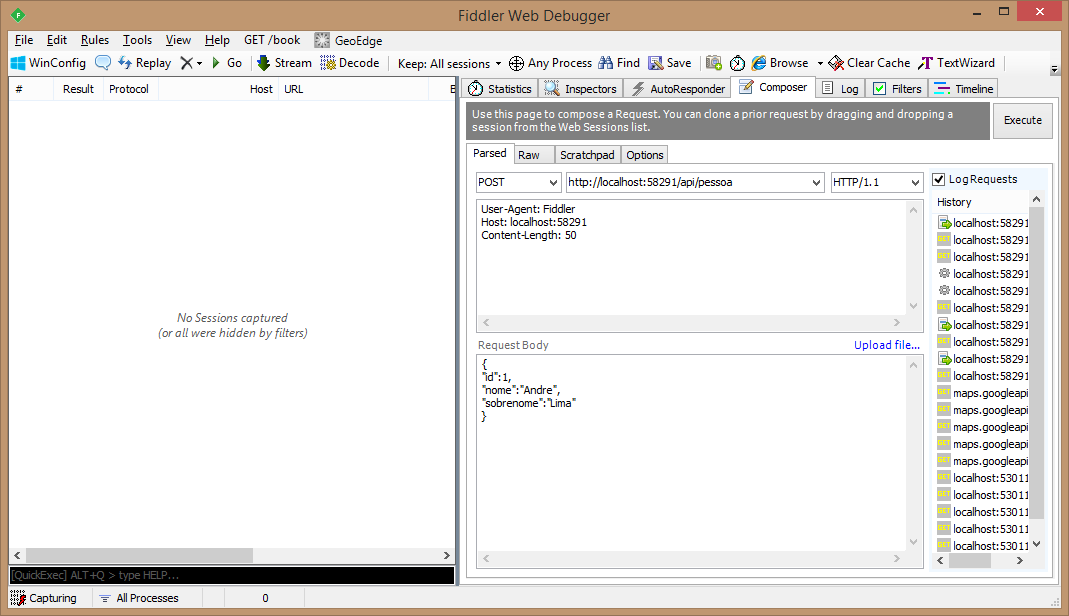Click the Upload file... link

[886, 345]
